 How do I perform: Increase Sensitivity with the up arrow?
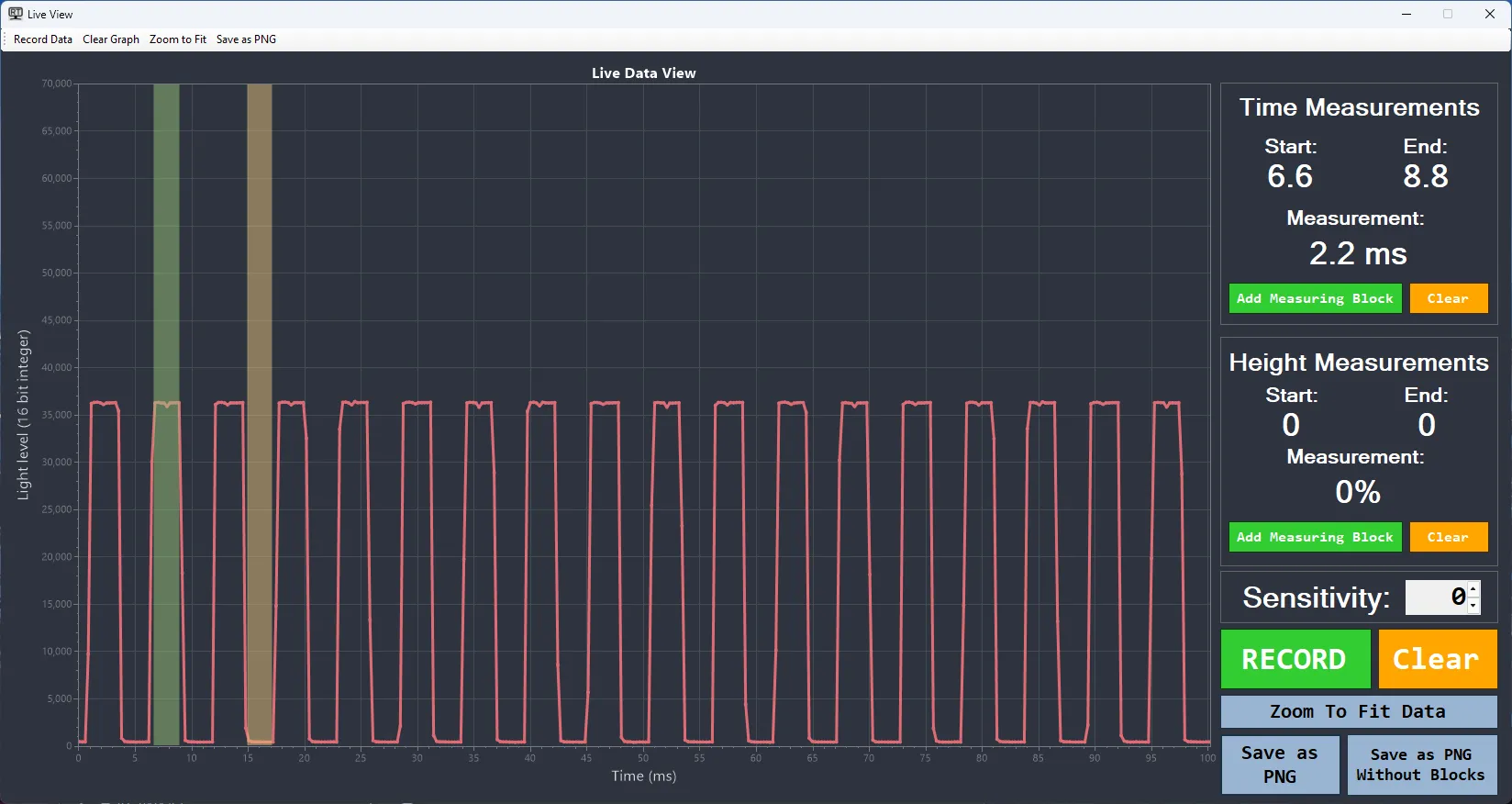(1473, 588)
